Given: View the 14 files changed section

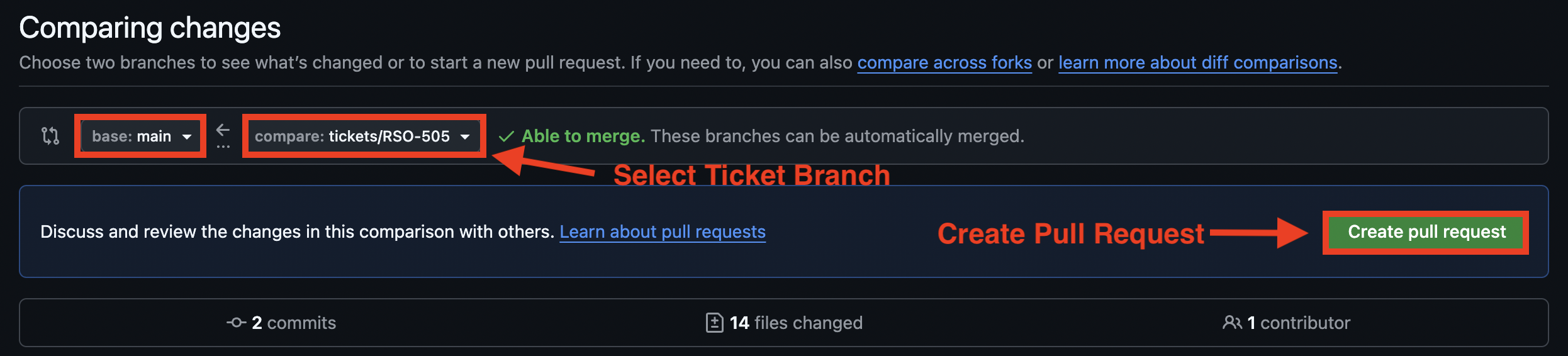Looking at the screenshot, I should [784, 323].
